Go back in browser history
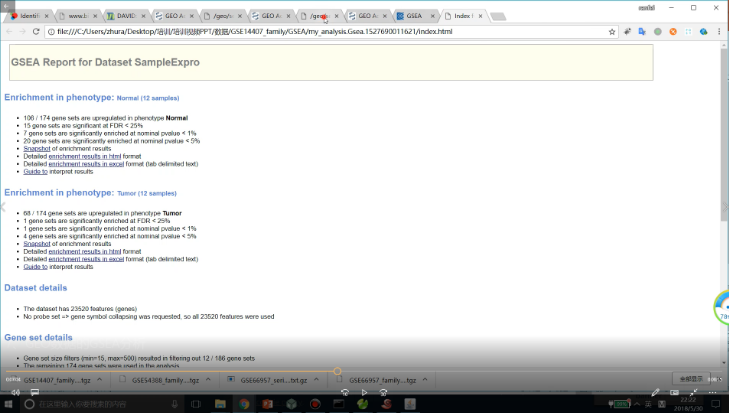729x413 pixels. [x=9, y=32]
